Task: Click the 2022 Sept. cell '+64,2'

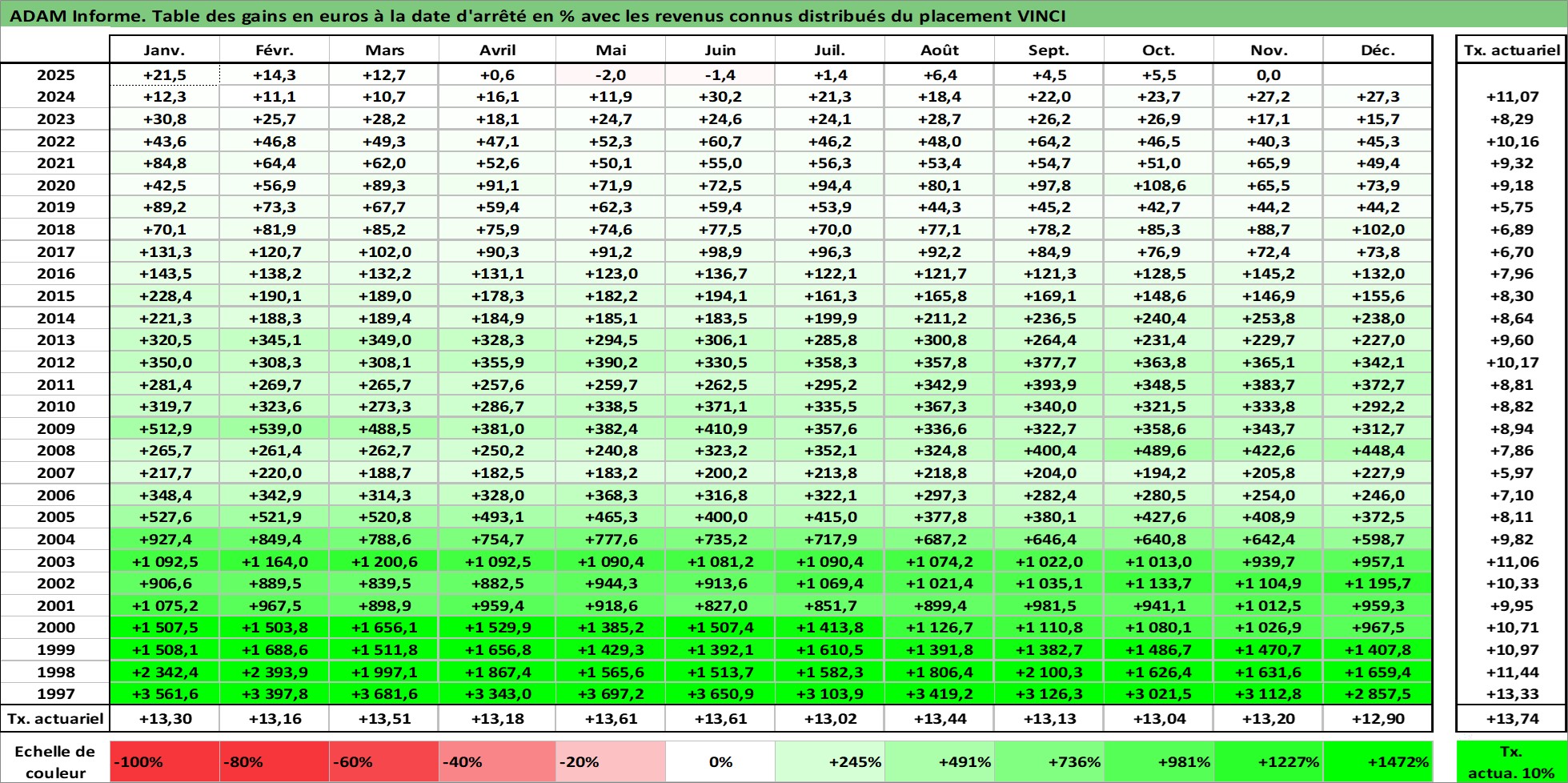Action: (x=1049, y=141)
